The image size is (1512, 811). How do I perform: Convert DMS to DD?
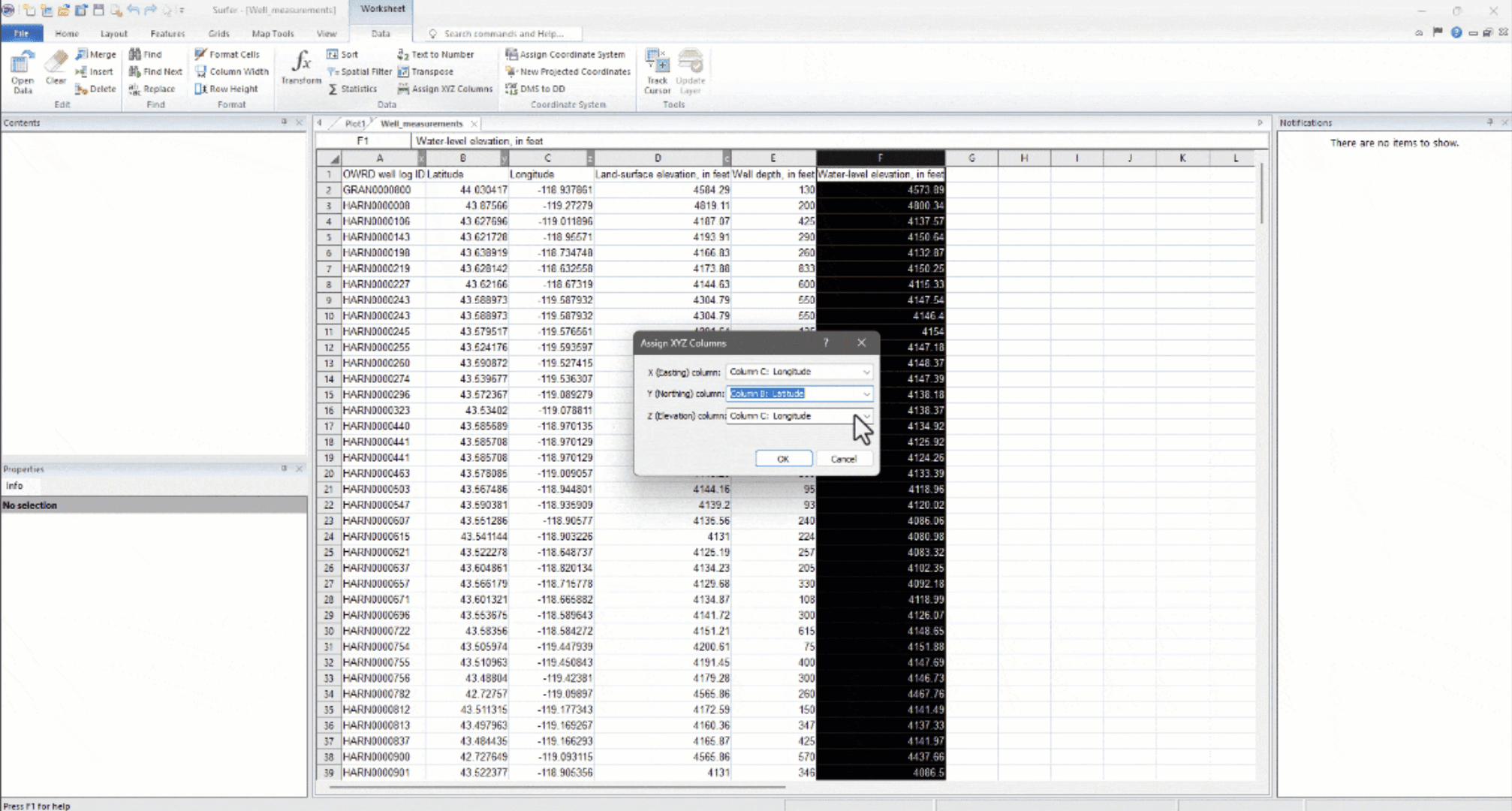[535, 89]
